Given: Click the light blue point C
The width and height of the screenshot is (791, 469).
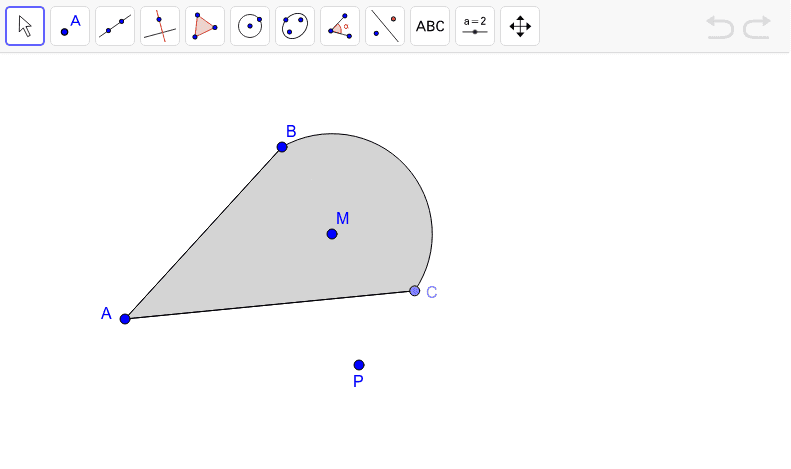Looking at the screenshot, I should (415, 291).
